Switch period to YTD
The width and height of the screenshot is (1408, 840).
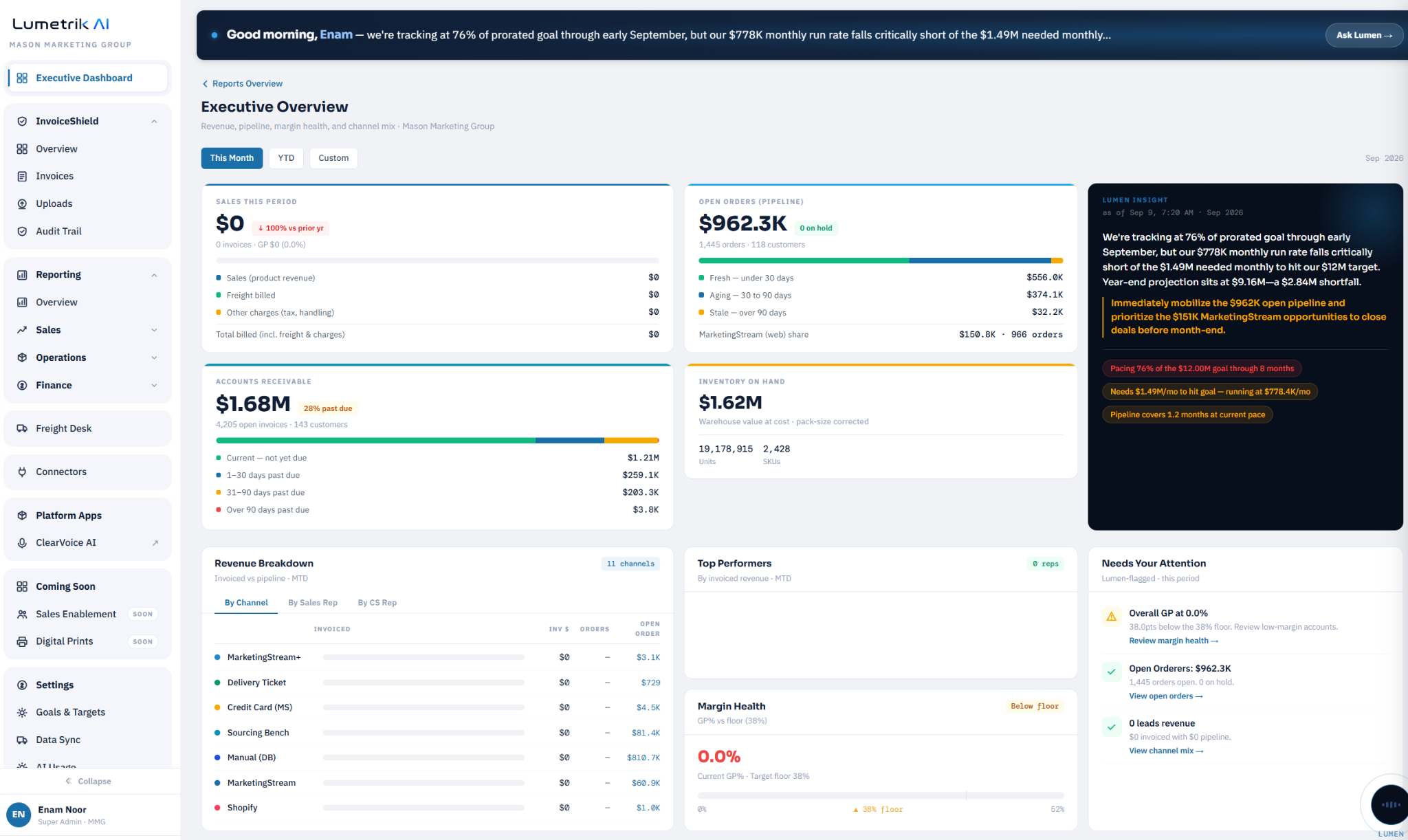point(286,158)
